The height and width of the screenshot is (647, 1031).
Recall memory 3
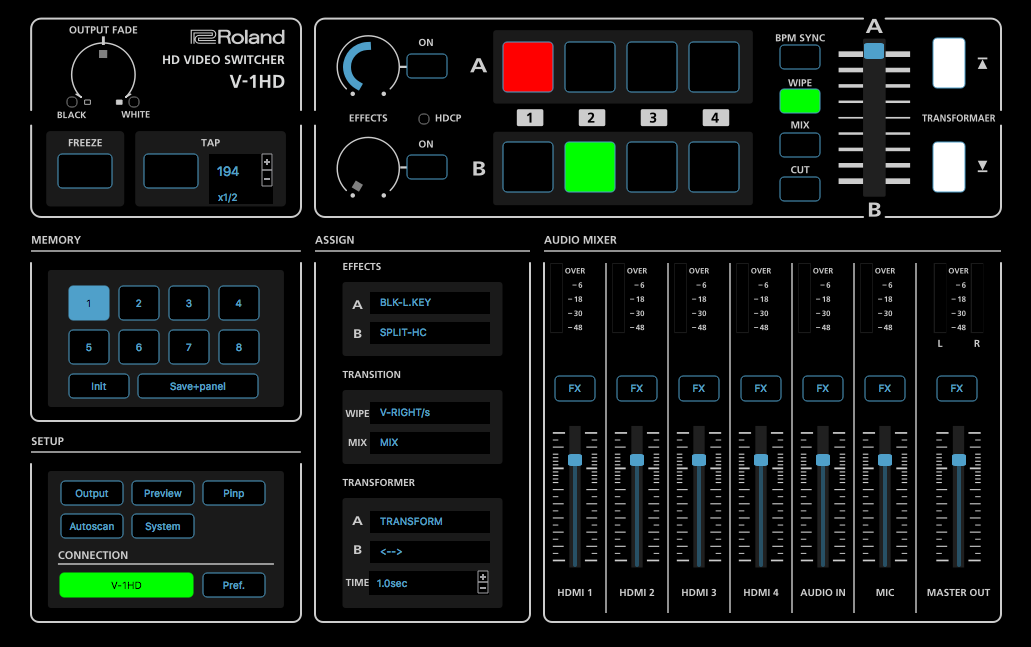coord(189,303)
